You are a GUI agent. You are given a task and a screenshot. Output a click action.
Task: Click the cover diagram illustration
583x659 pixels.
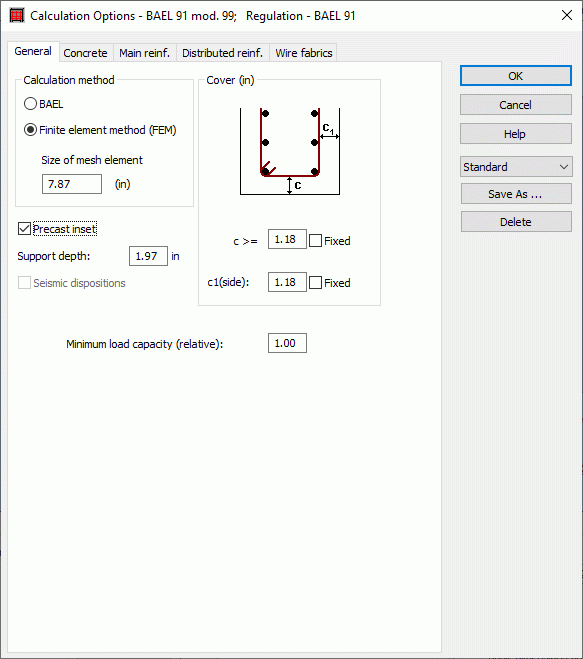coord(290,151)
